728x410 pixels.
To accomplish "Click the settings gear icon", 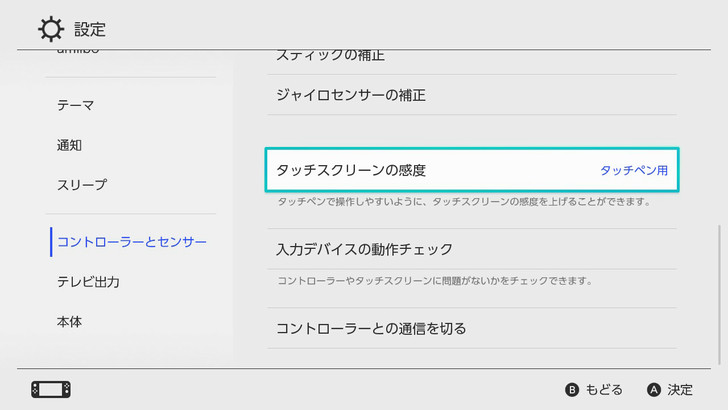I will pos(51,29).
